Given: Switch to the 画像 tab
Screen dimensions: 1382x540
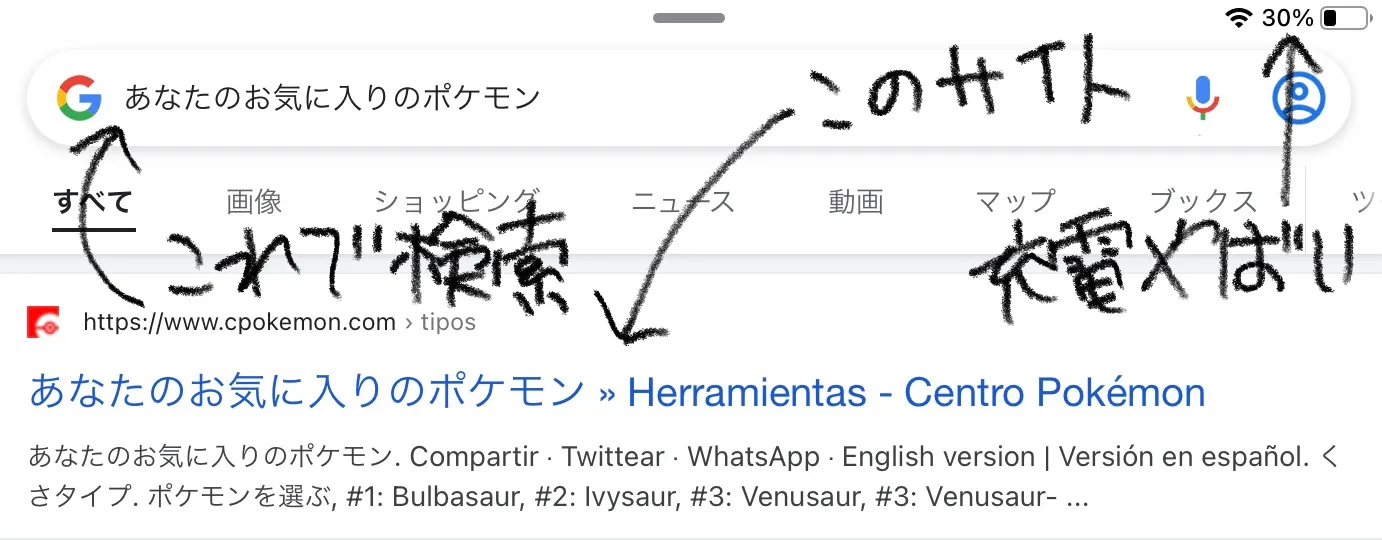Looking at the screenshot, I should [254, 202].
